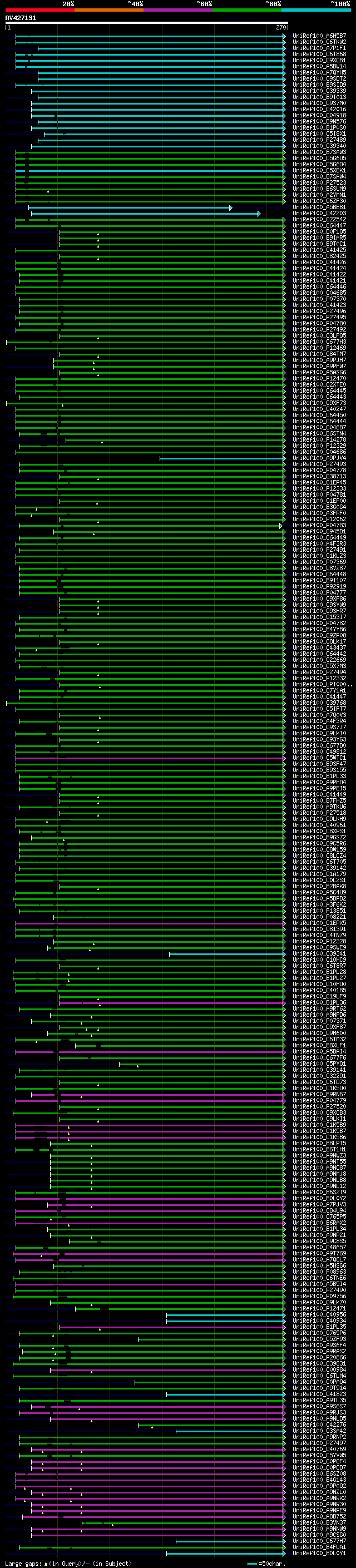Click the cyan alignment bar for UniRef100_A5BEB1
356x1568 pixels.
tap(130, 207)
